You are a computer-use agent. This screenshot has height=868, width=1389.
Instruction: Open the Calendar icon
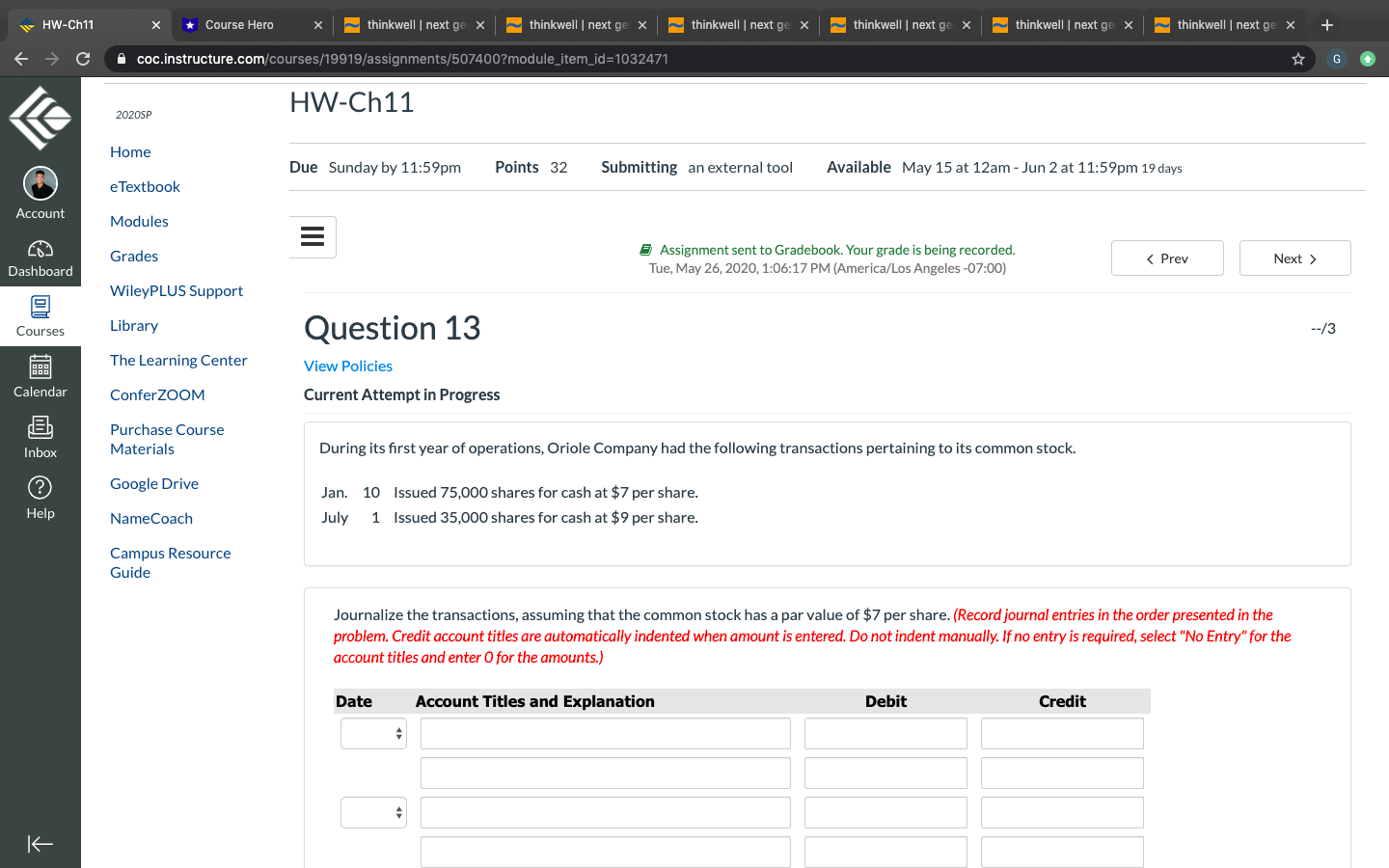pyautogui.click(x=40, y=374)
